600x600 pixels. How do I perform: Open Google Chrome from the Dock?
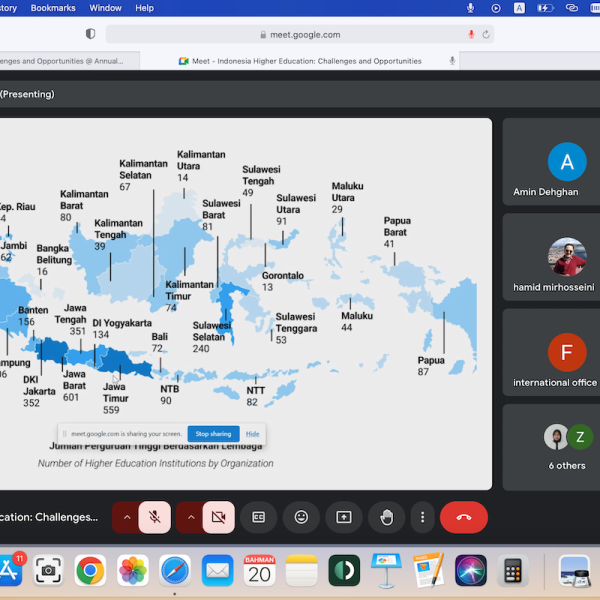point(90,570)
